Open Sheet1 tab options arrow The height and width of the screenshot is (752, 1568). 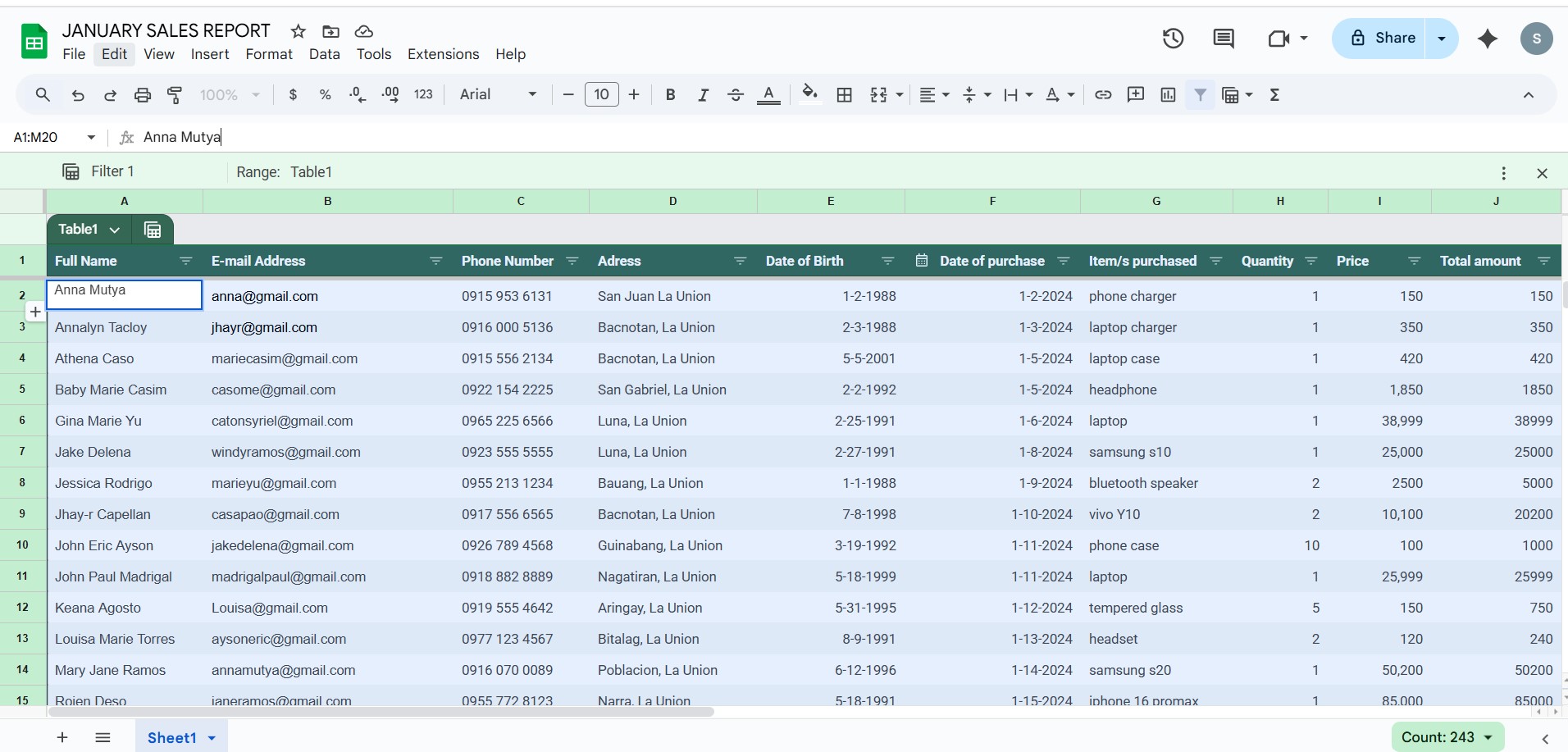coord(212,738)
